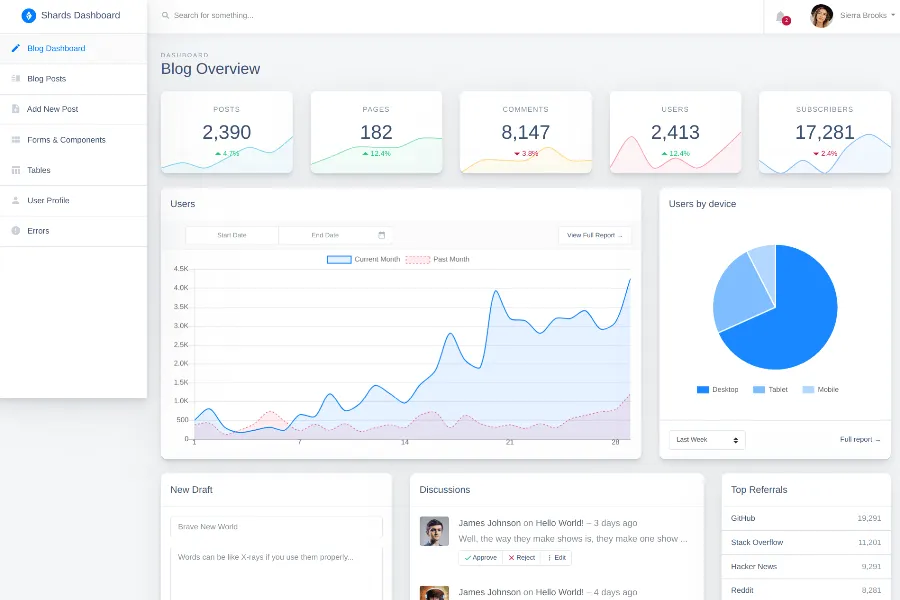900x600 pixels.
Task: Click the User Profile person icon
Action: point(15,200)
